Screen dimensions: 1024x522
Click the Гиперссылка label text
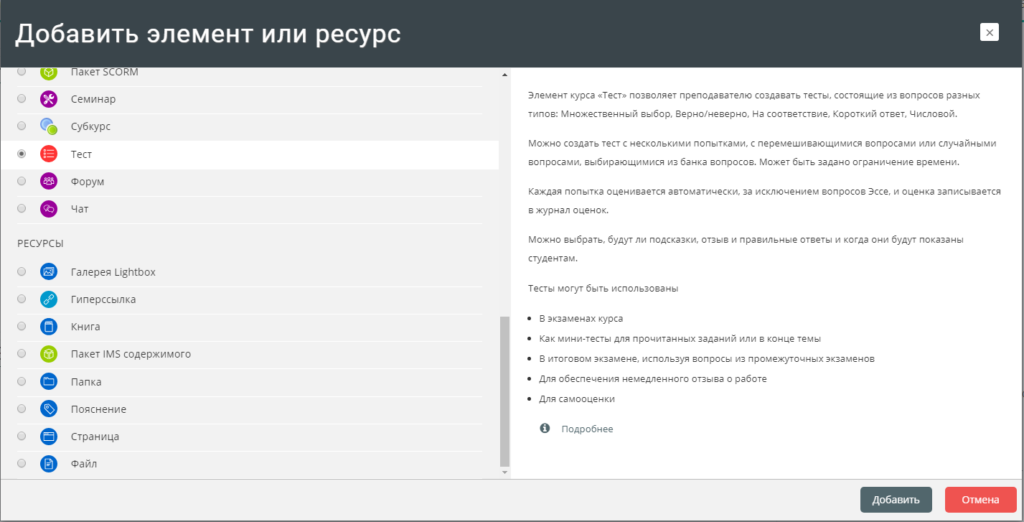pyautogui.click(x=103, y=299)
